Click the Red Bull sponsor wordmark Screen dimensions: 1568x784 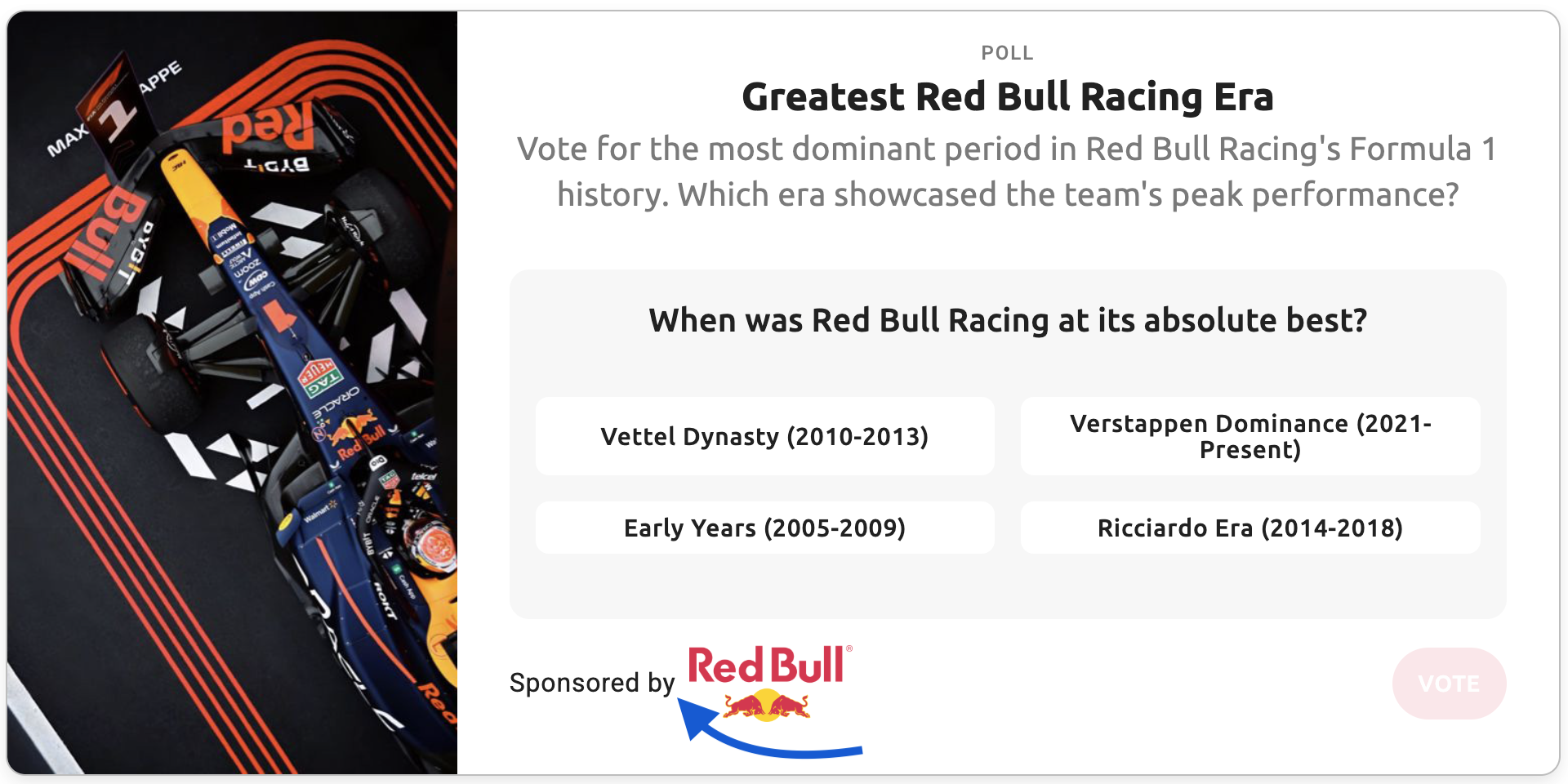[x=766, y=666]
